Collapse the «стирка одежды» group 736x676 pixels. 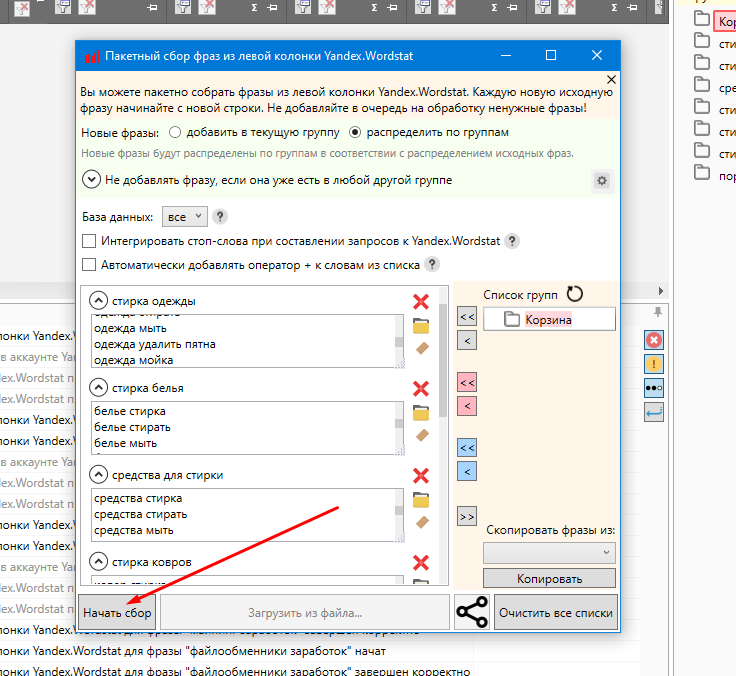pyautogui.click(x=98, y=300)
